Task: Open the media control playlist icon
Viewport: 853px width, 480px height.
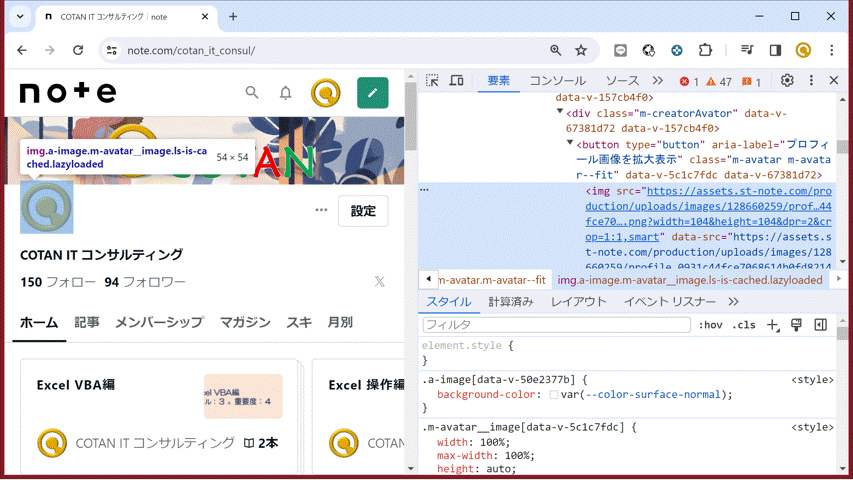Action: (747, 50)
